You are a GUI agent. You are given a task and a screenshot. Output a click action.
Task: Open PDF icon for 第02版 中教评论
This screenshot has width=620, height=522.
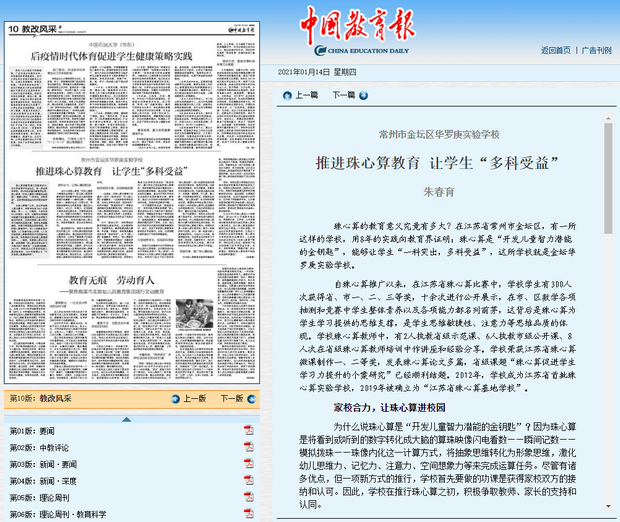click(248, 447)
